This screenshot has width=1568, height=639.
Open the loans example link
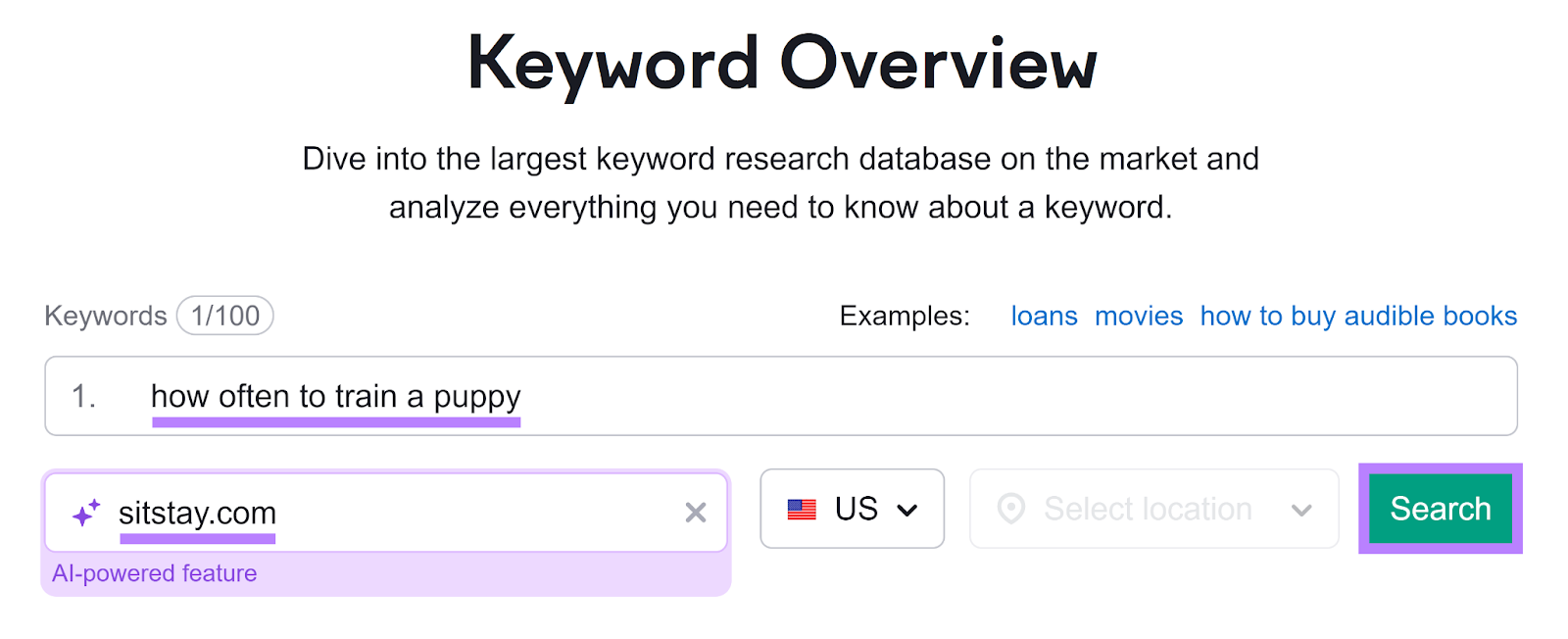pos(1043,316)
